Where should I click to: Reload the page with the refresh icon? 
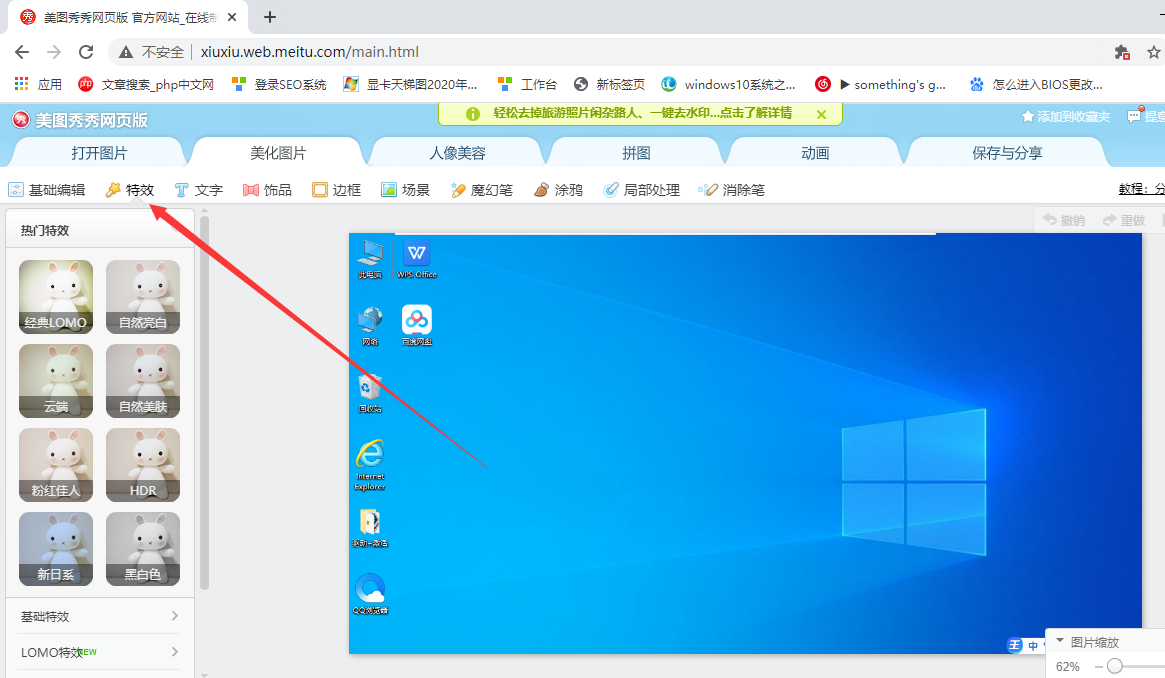tap(86, 52)
